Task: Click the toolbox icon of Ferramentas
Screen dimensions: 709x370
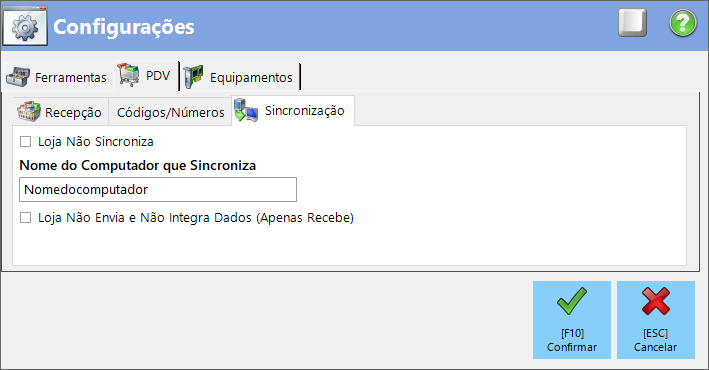Action: point(18,76)
